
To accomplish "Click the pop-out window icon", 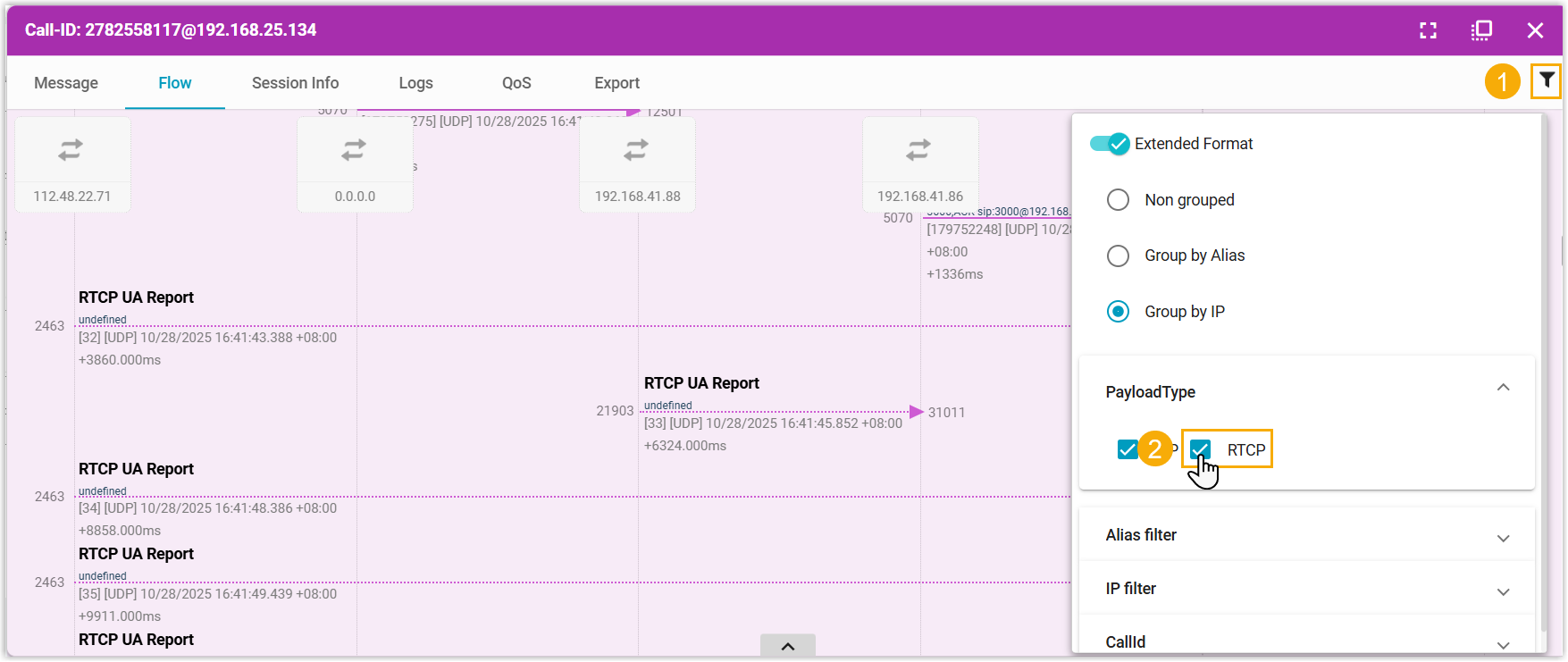I will click(1481, 30).
